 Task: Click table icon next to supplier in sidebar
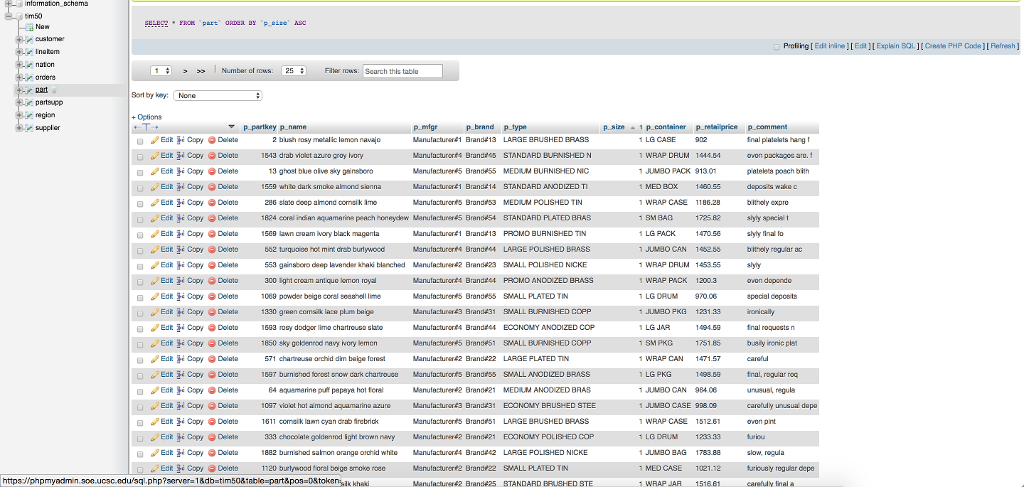[x=29, y=128]
